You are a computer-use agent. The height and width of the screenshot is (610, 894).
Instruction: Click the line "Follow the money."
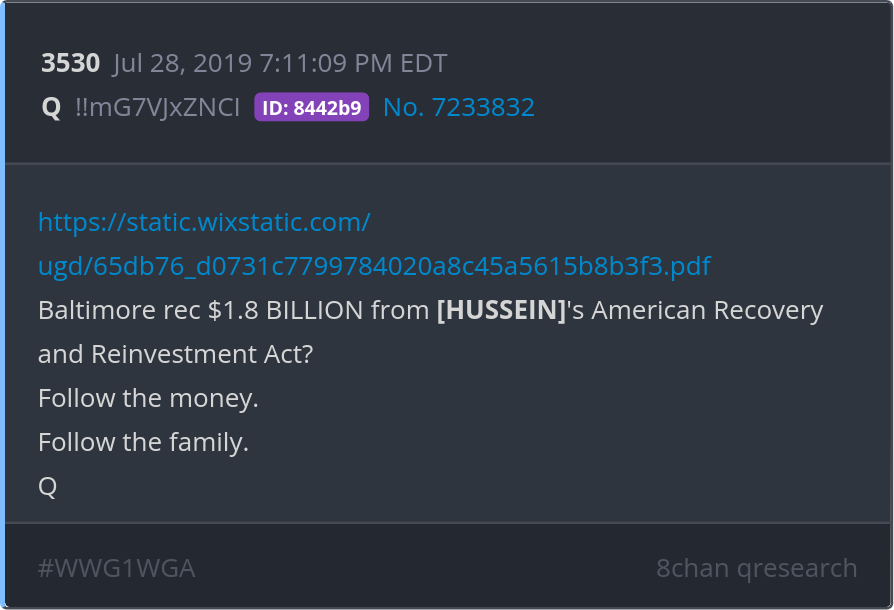tap(148, 398)
